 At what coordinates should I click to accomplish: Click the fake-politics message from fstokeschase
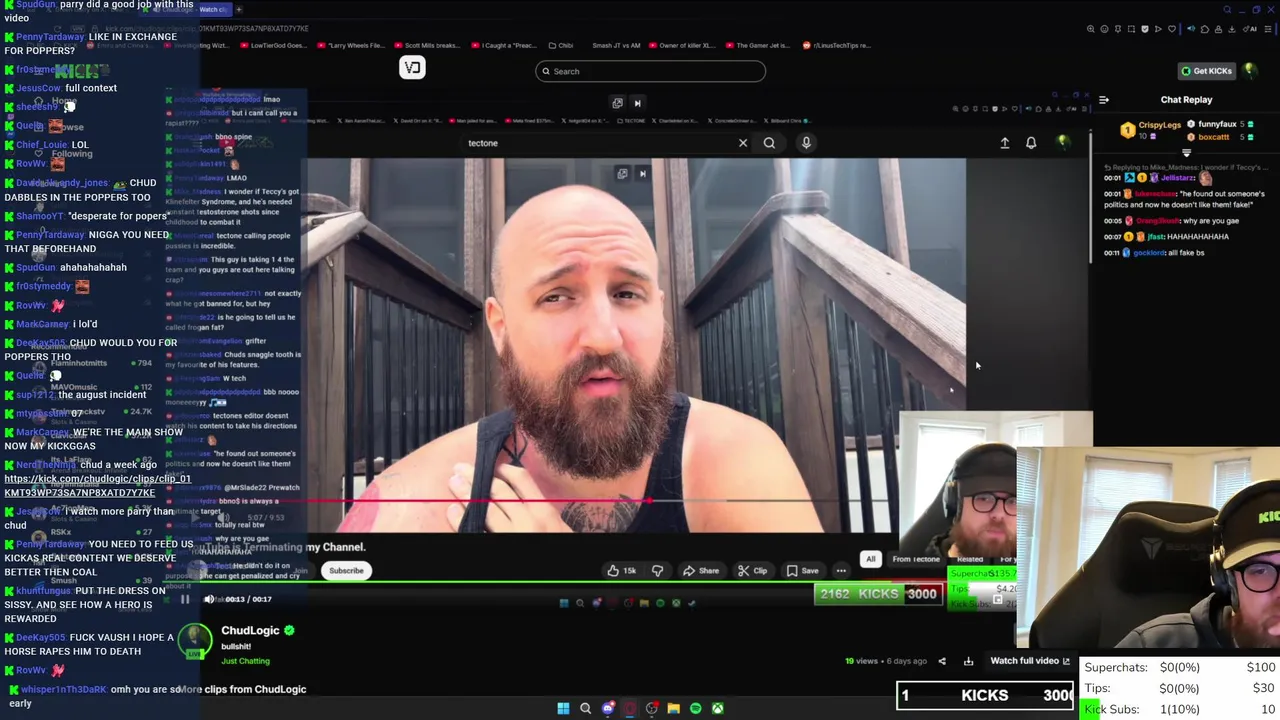coord(1185,199)
